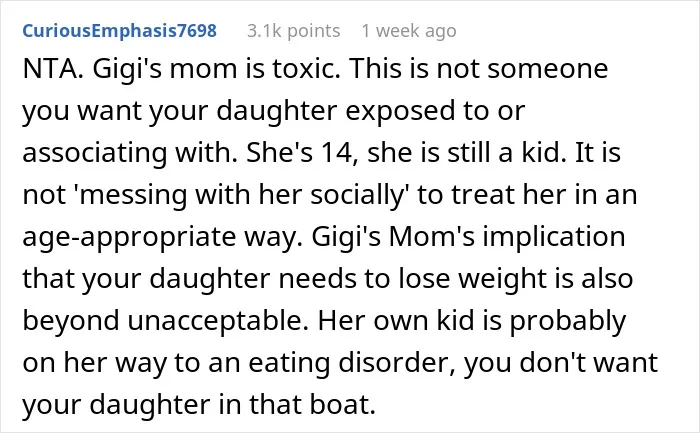700x433 pixels.
Task: Click the phrase 'age-appropriate way.'
Action: pyautogui.click(x=162, y=237)
